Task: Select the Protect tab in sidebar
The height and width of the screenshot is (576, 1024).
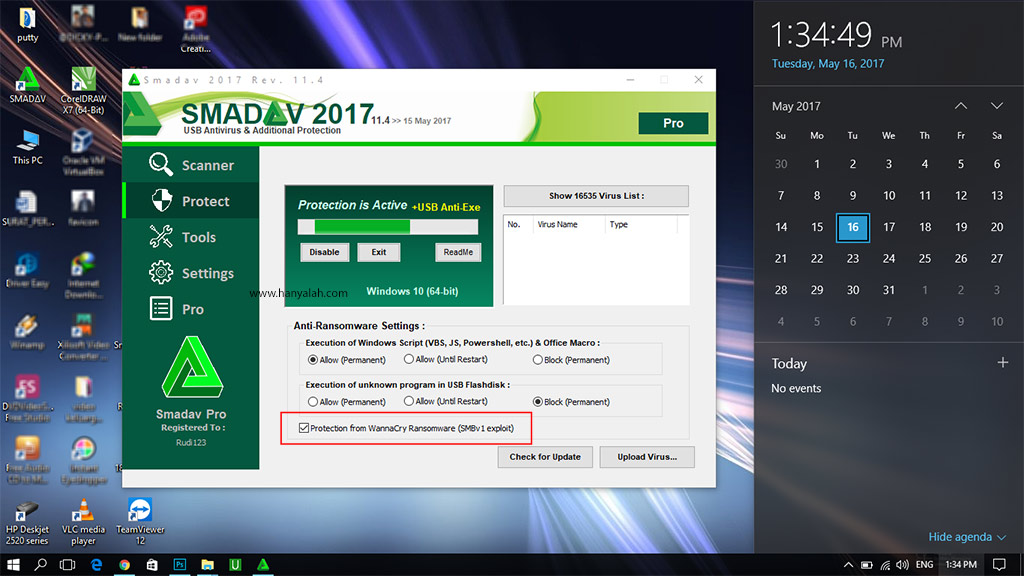Action: point(191,200)
